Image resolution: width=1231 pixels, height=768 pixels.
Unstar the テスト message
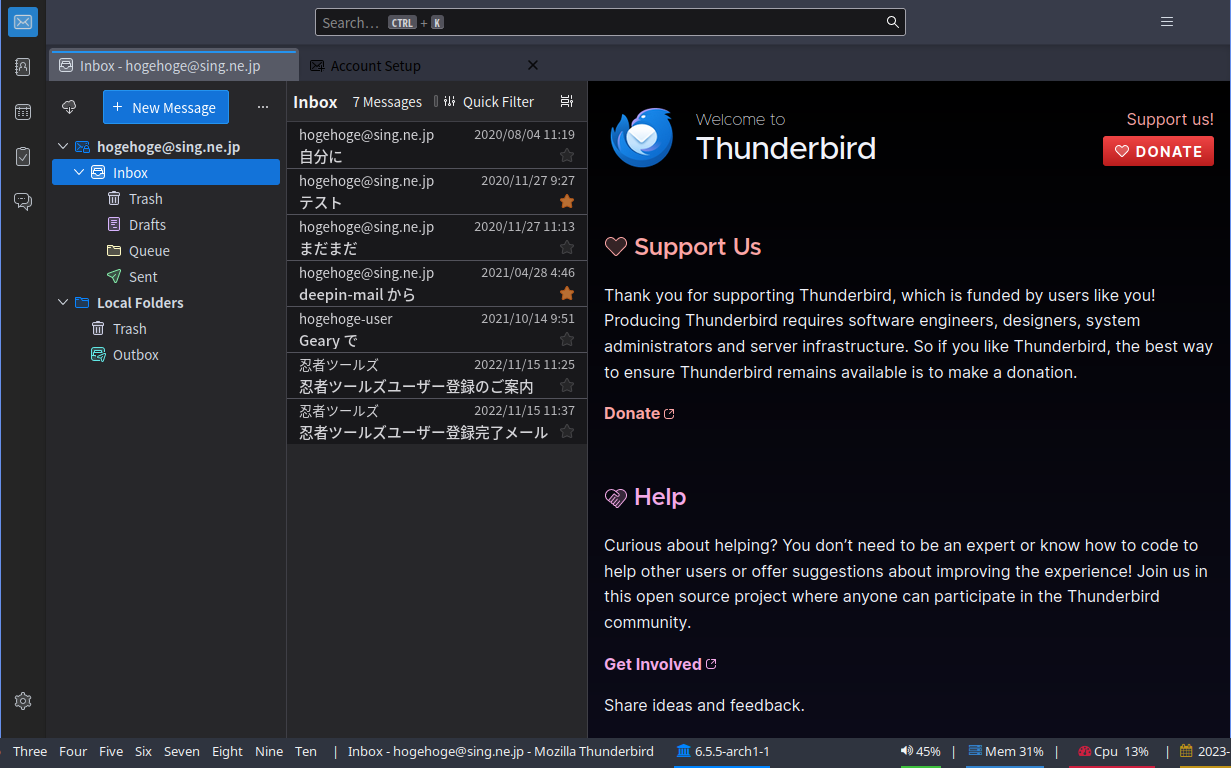coord(567,201)
